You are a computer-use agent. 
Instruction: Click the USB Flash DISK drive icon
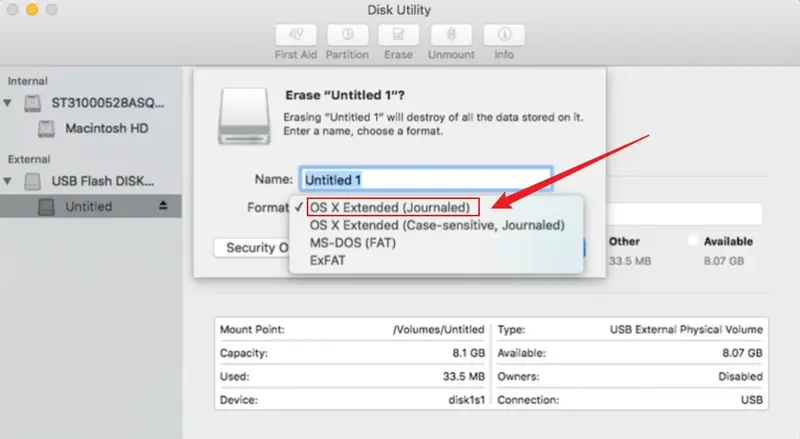[x=33, y=181]
